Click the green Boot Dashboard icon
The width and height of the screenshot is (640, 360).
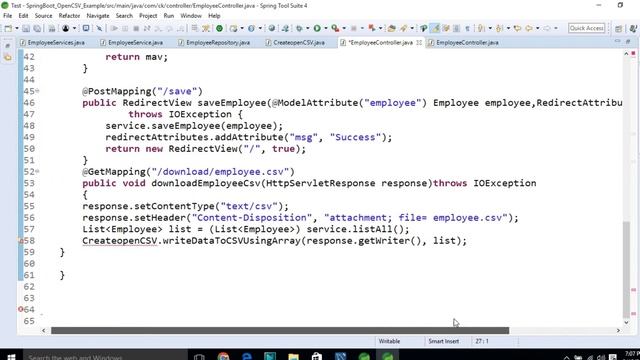pyautogui.click(x=219, y=28)
